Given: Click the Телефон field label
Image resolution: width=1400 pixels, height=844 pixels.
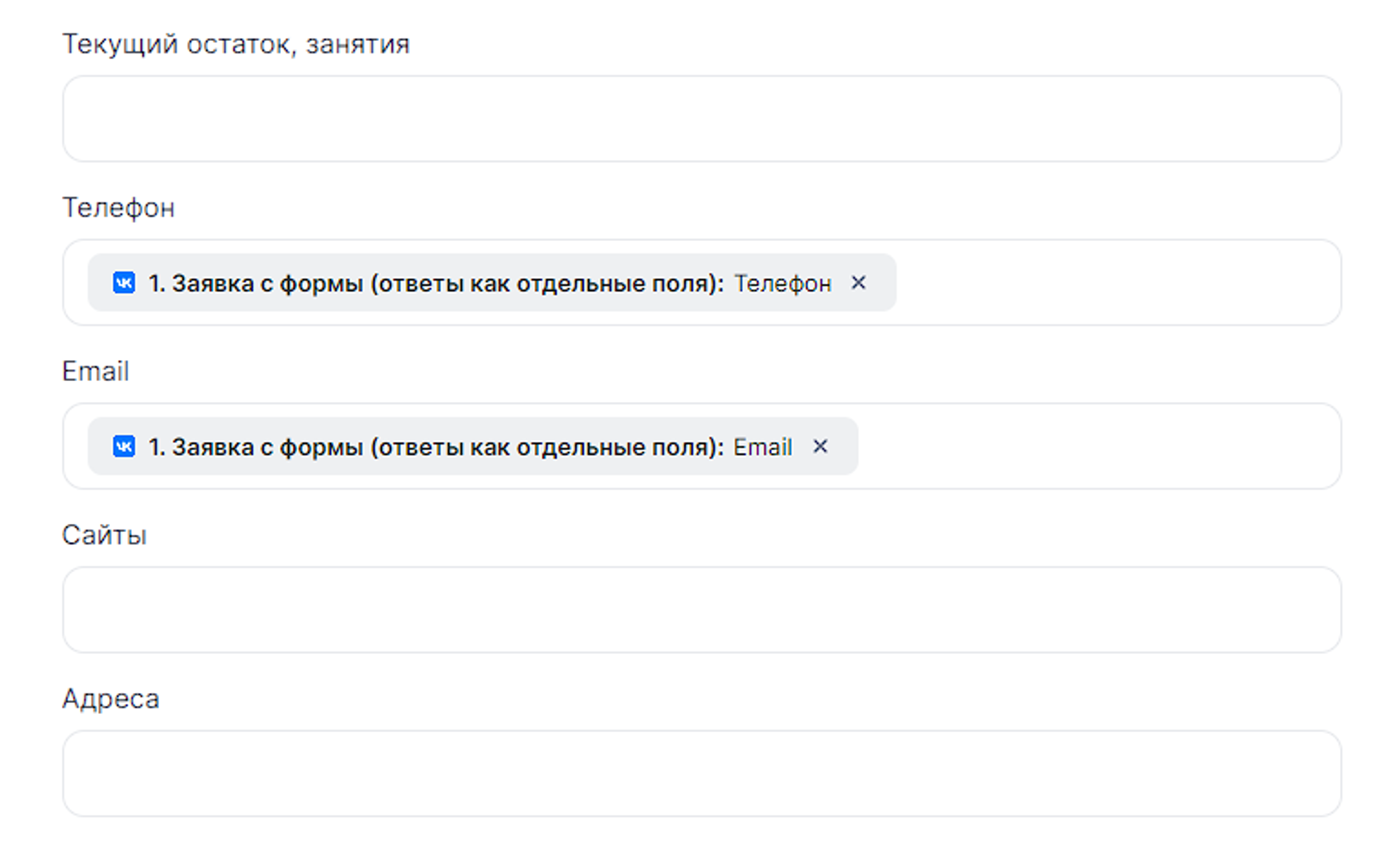Looking at the screenshot, I should point(118,207).
